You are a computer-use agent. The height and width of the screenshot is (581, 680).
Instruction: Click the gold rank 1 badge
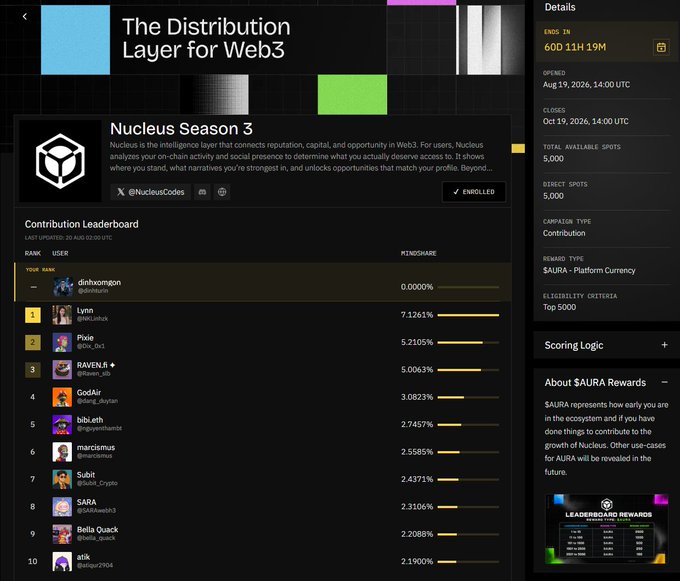pos(33,315)
